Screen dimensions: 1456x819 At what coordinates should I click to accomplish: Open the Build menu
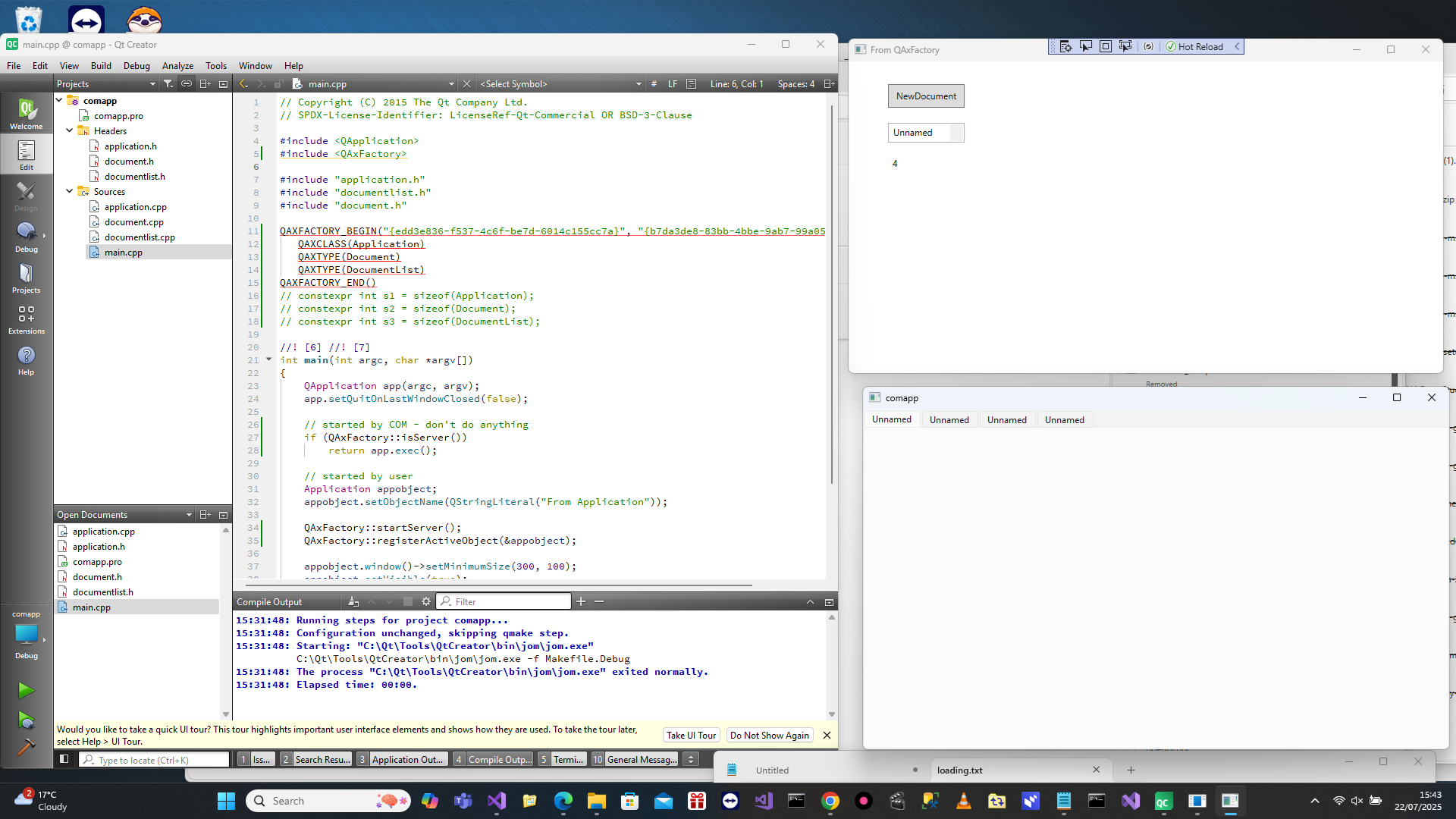(x=101, y=66)
